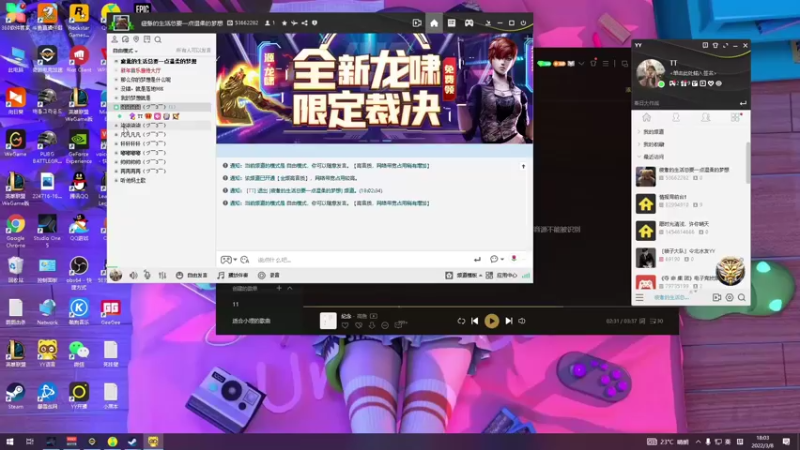Add a new playlist with the plus icon
The width and height of the screenshot is (800, 450).
tap(279, 289)
